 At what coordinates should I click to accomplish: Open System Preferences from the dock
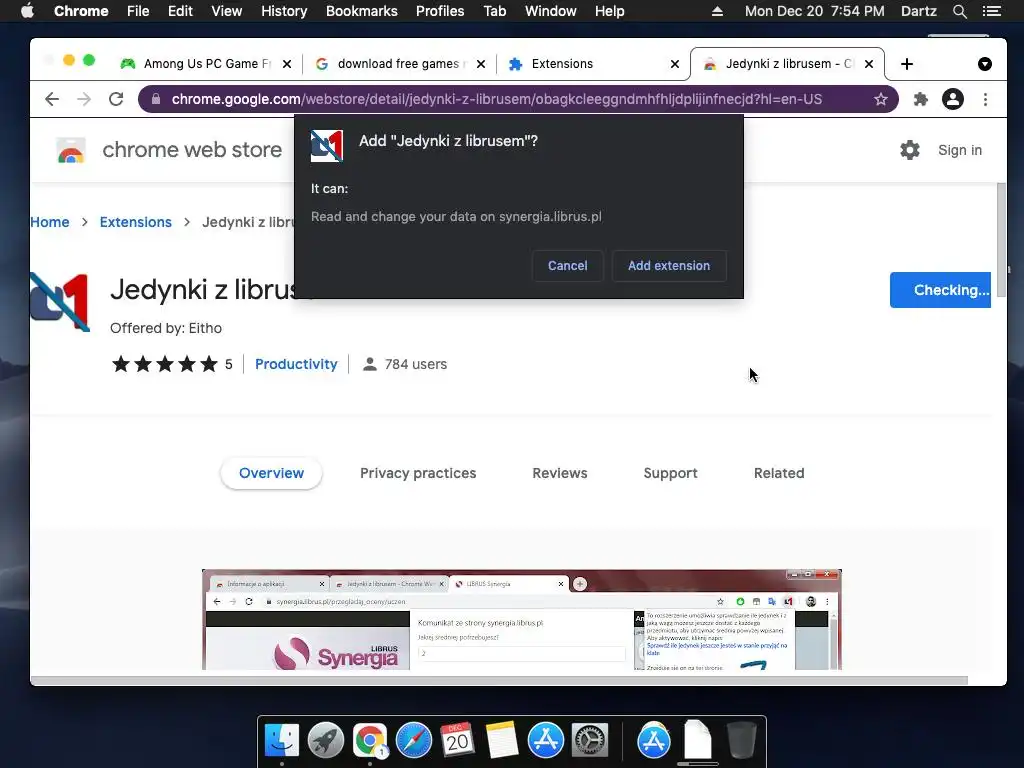tap(590, 741)
